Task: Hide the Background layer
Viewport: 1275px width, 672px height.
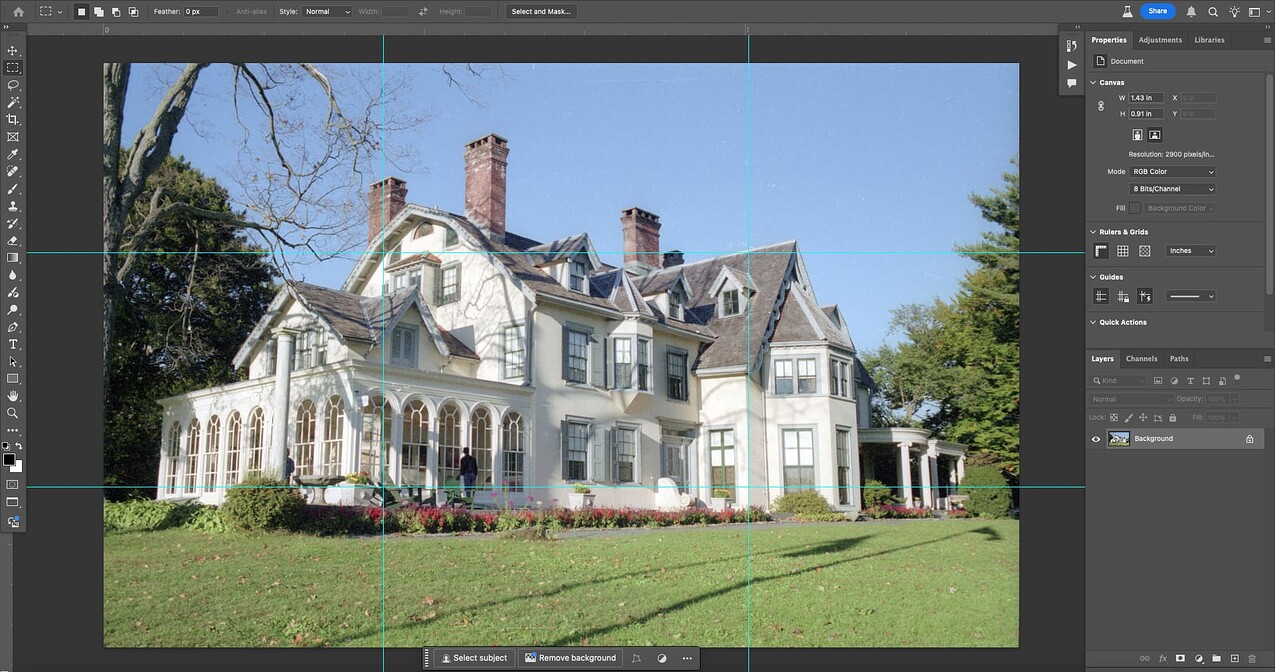Action: (x=1095, y=438)
